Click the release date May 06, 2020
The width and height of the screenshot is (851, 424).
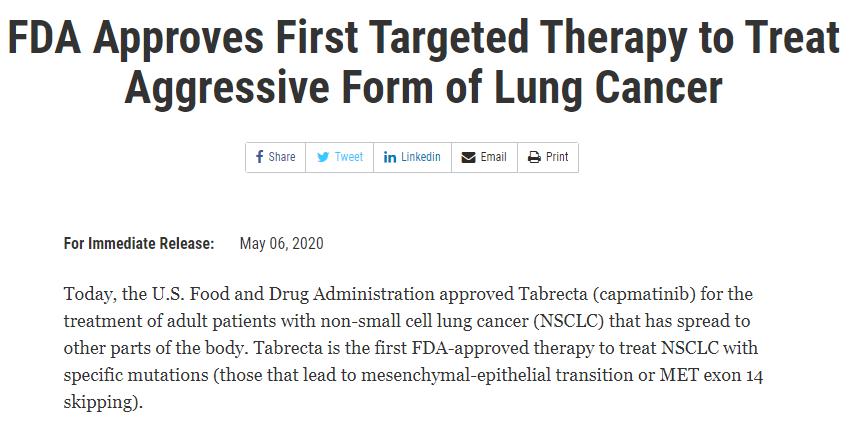[282, 243]
